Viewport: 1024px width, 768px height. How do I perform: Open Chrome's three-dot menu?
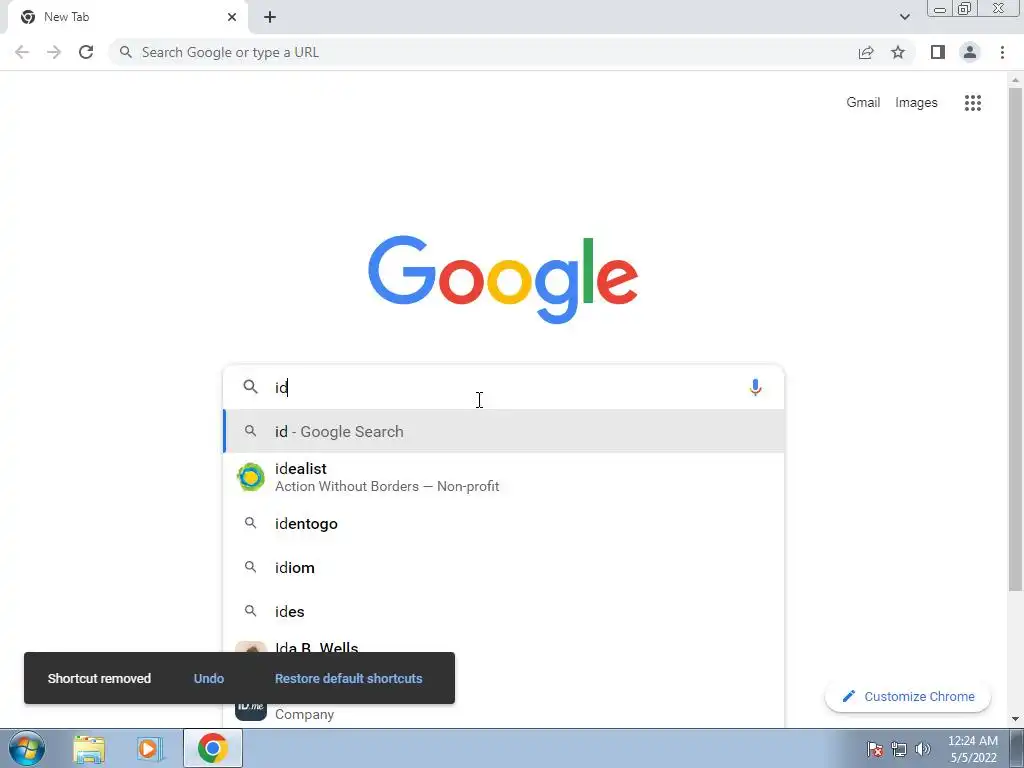coord(1002,52)
